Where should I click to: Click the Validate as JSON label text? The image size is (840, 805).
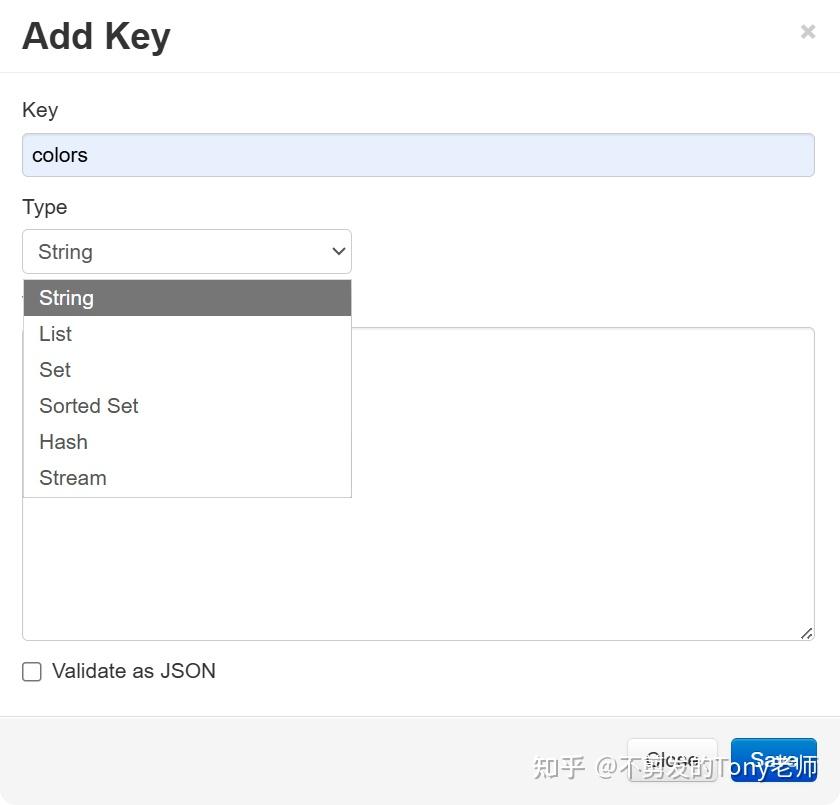[x=133, y=671]
